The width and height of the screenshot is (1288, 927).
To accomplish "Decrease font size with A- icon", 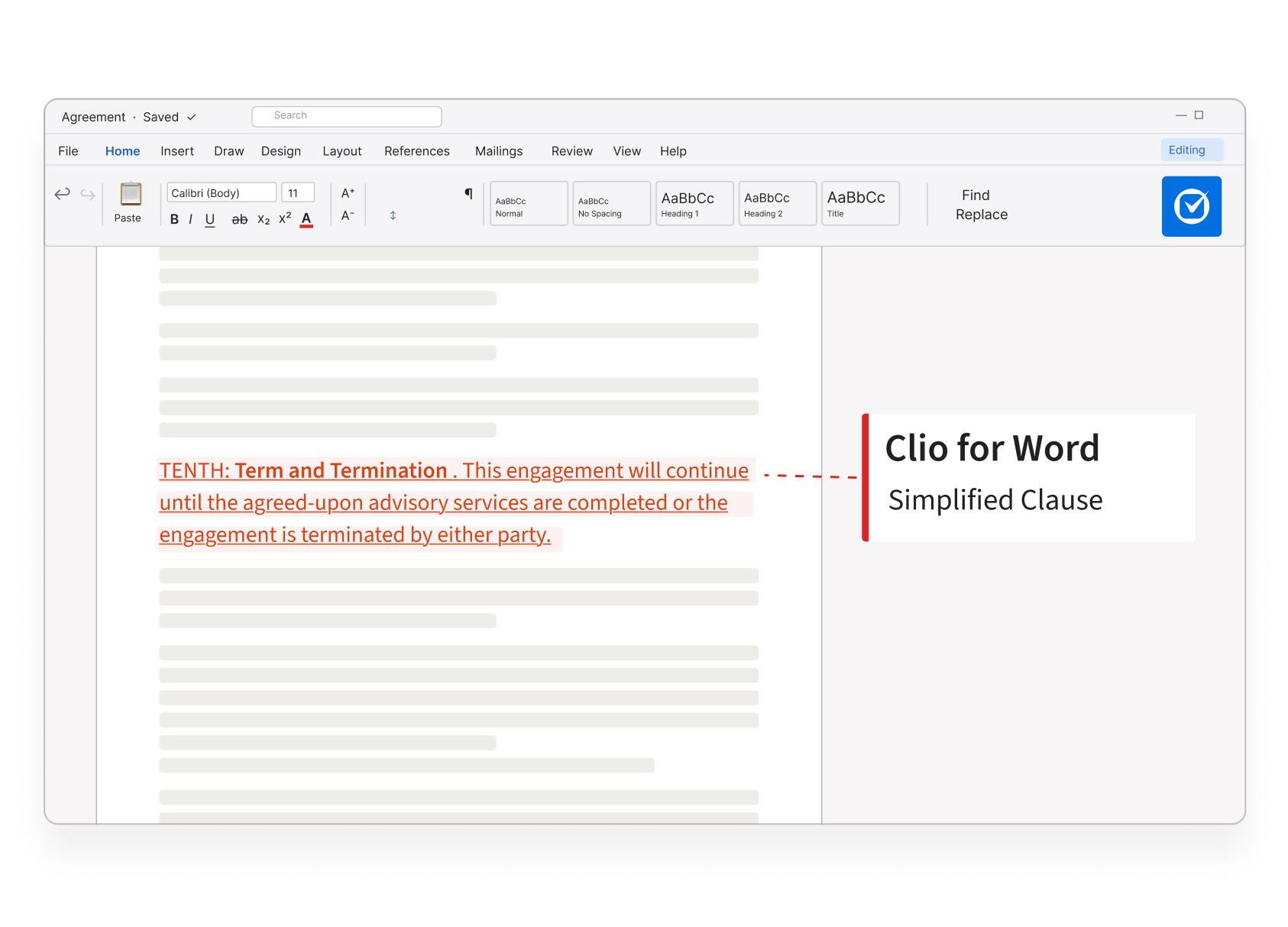I will 348,216.
